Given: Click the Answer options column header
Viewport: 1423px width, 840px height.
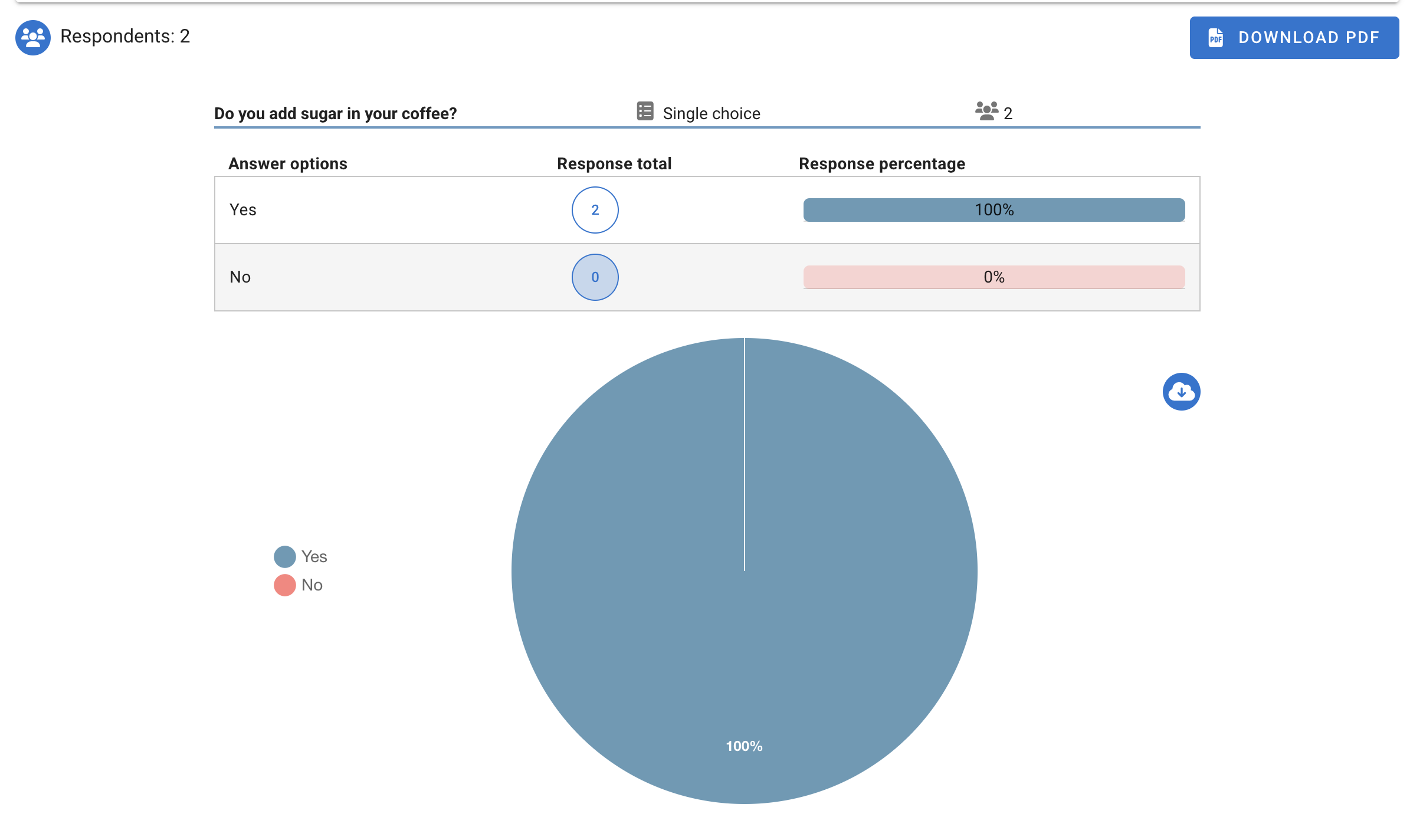Looking at the screenshot, I should tap(288, 164).
